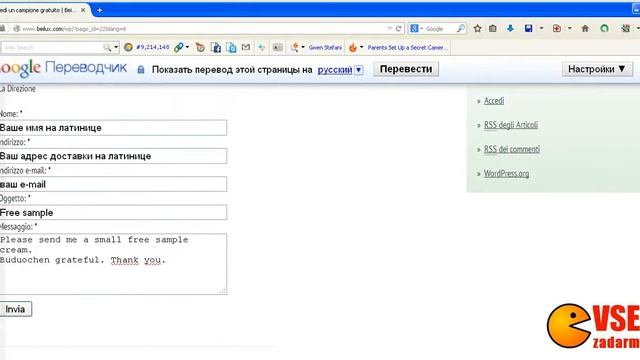The image size is (640, 360).
Task: Click the Messaggio textarea resize grip
Action: point(223,291)
